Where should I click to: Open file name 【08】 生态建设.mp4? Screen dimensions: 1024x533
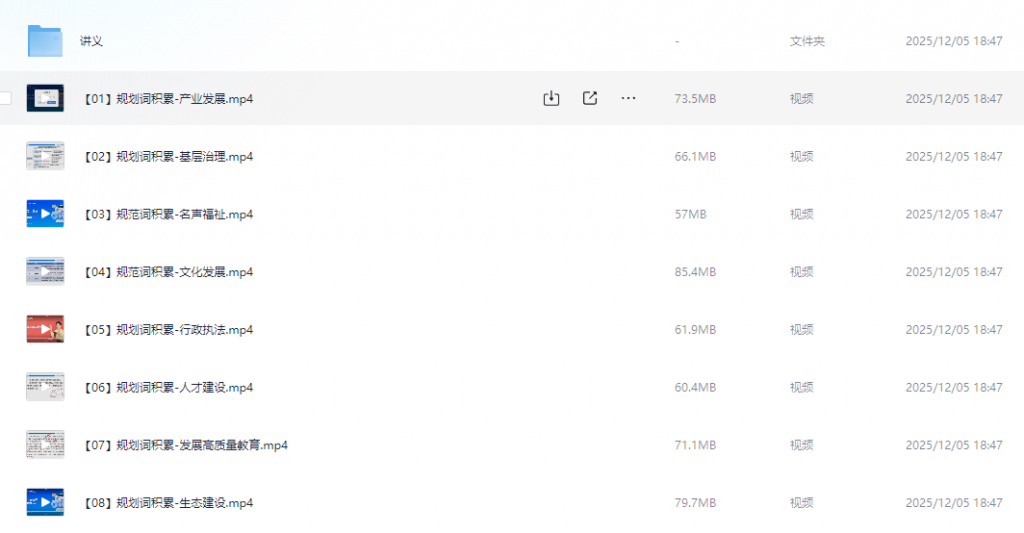[x=166, y=503]
